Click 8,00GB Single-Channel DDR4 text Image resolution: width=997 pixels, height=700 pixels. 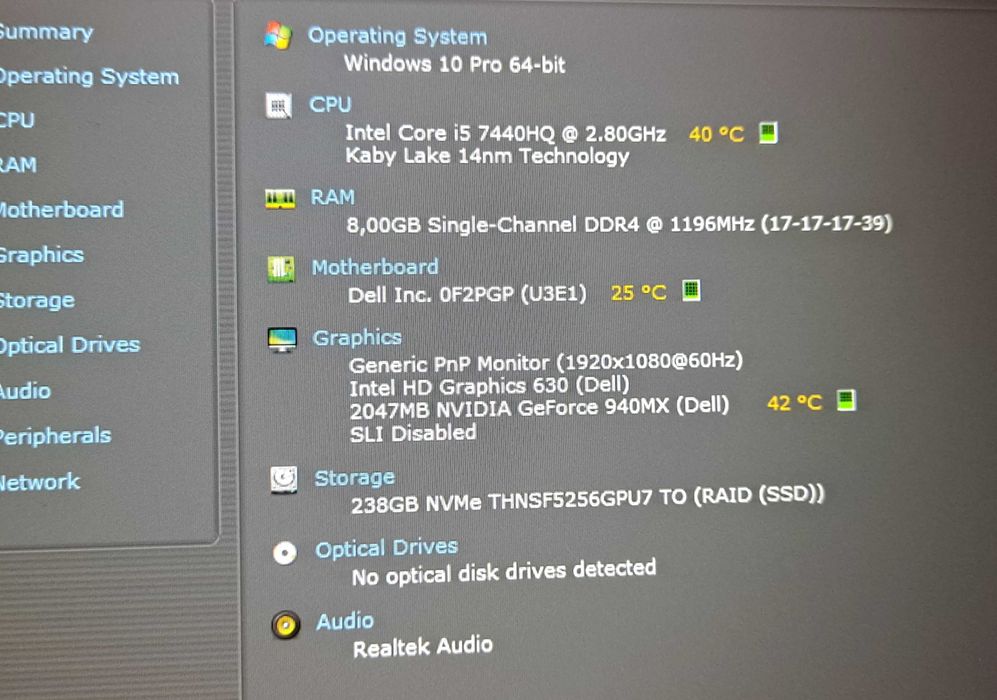pos(619,224)
